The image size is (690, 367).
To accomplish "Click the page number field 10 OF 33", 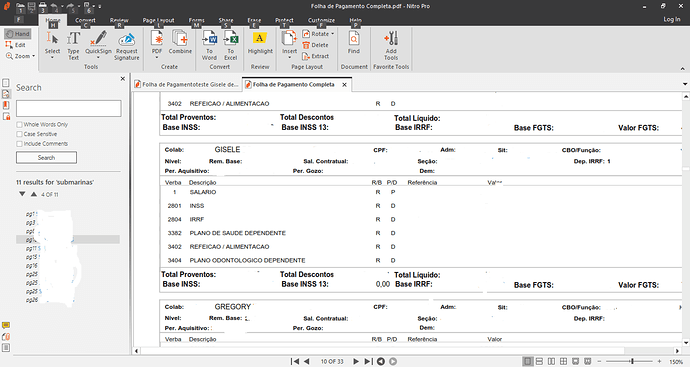I will [x=332, y=361].
